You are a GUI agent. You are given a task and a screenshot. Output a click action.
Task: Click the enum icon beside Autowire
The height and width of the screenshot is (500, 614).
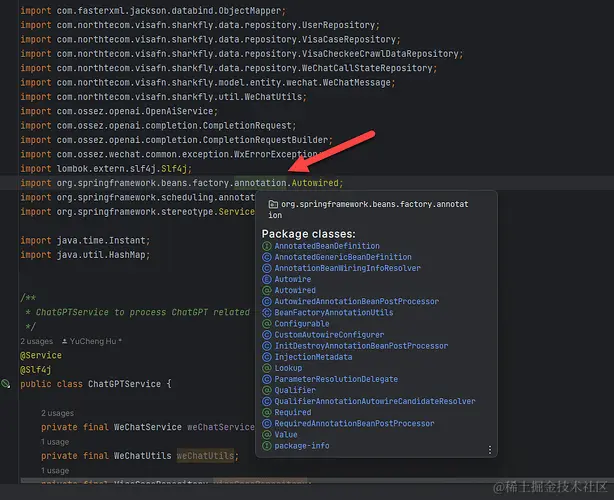[267, 279]
